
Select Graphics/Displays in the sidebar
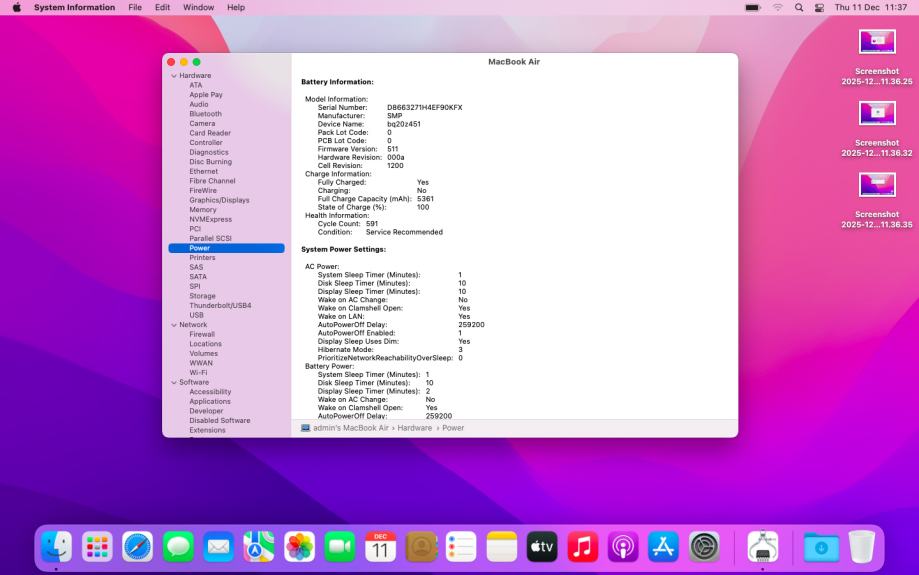click(x=219, y=200)
